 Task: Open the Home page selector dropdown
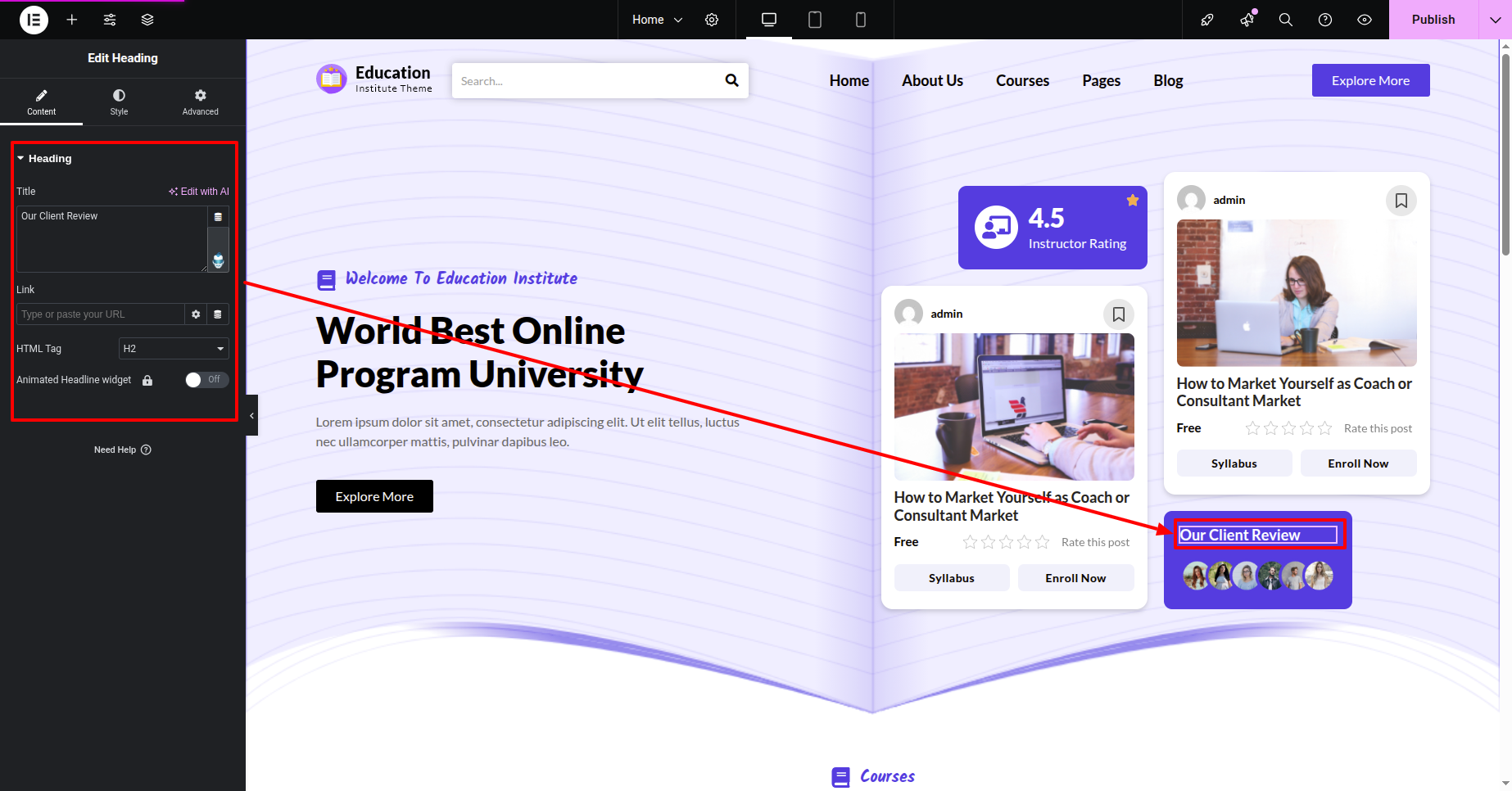click(x=657, y=20)
